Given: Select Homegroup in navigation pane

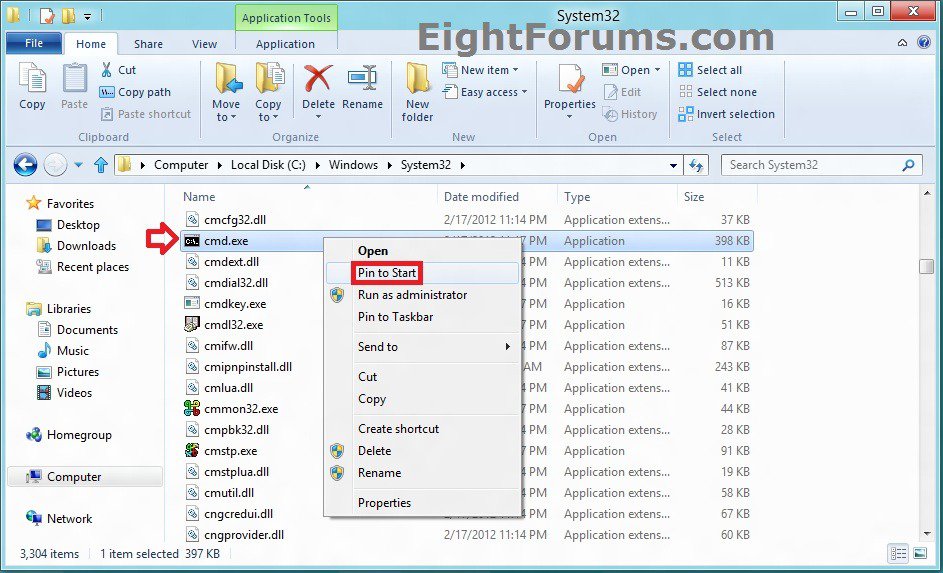Looking at the screenshot, I should [79, 435].
